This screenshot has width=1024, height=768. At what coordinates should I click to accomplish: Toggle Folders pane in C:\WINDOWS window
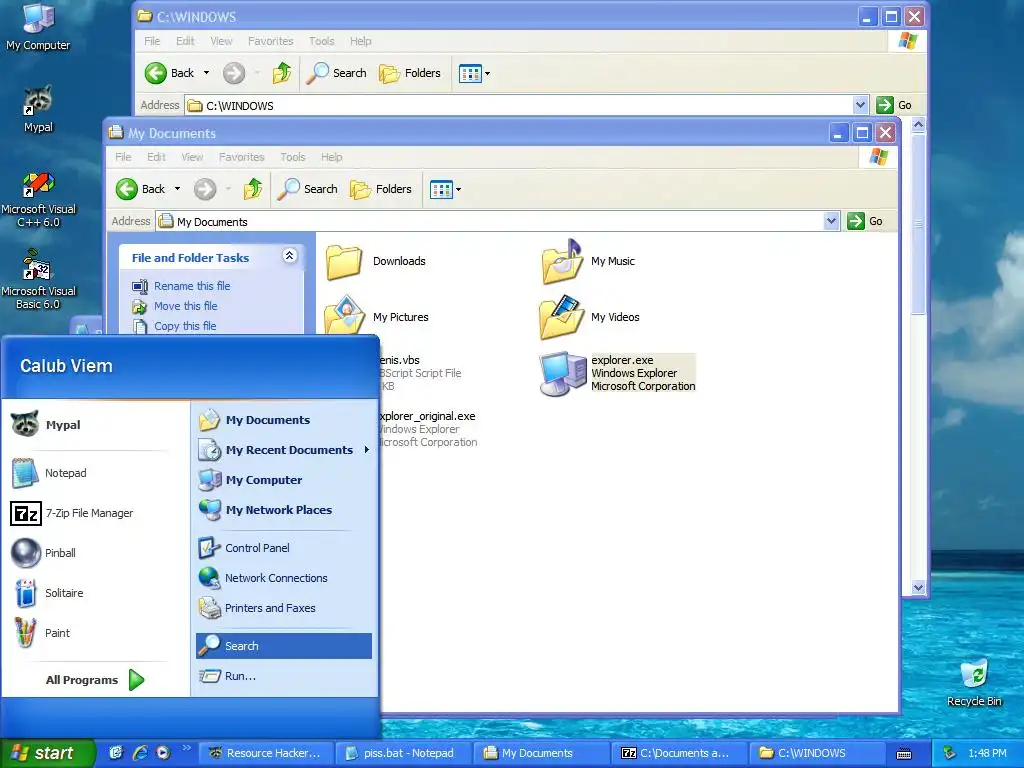pyautogui.click(x=410, y=73)
